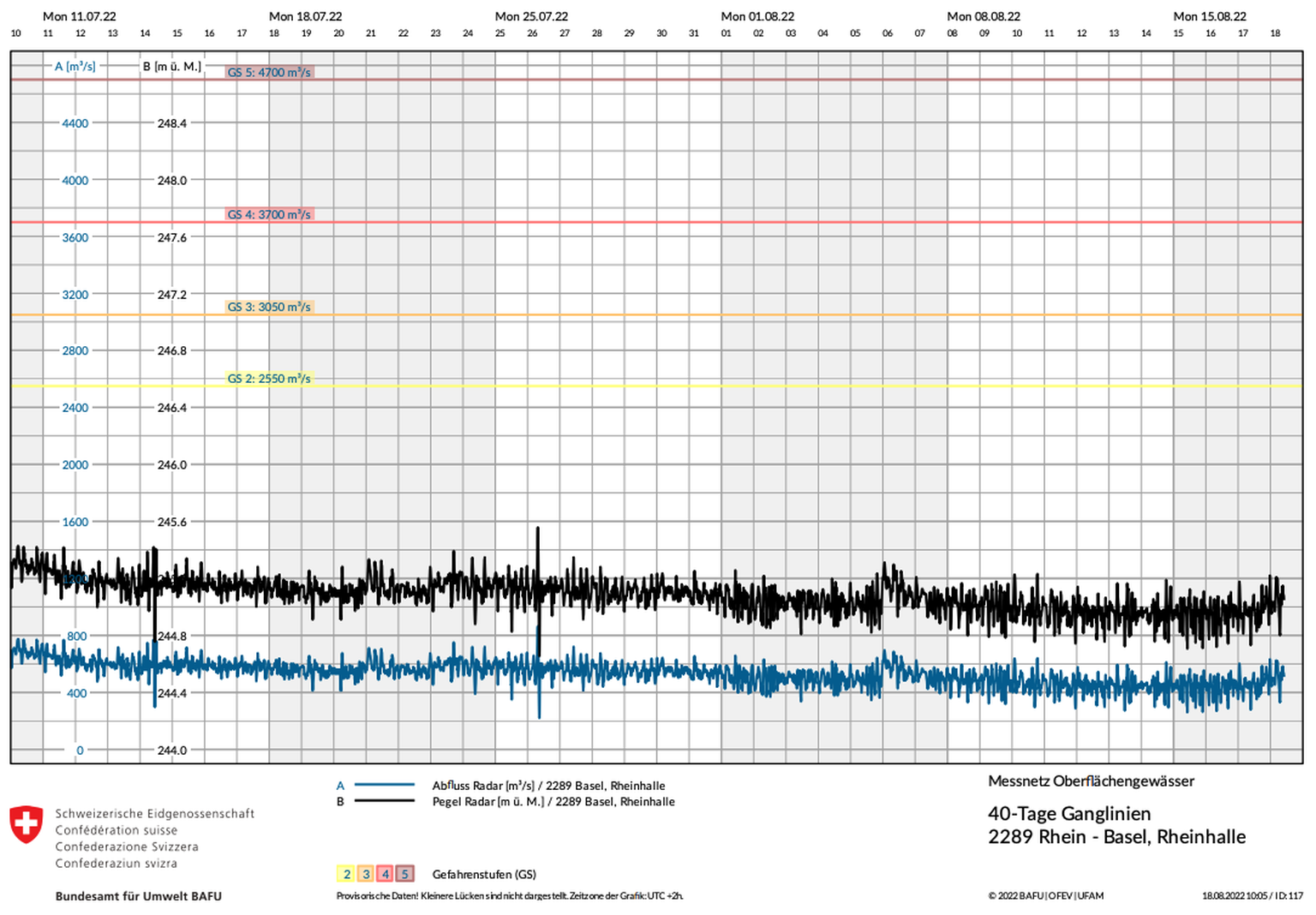Click the '4400' discharge axis value
The width and height of the screenshot is (1316, 915).
click(75, 123)
